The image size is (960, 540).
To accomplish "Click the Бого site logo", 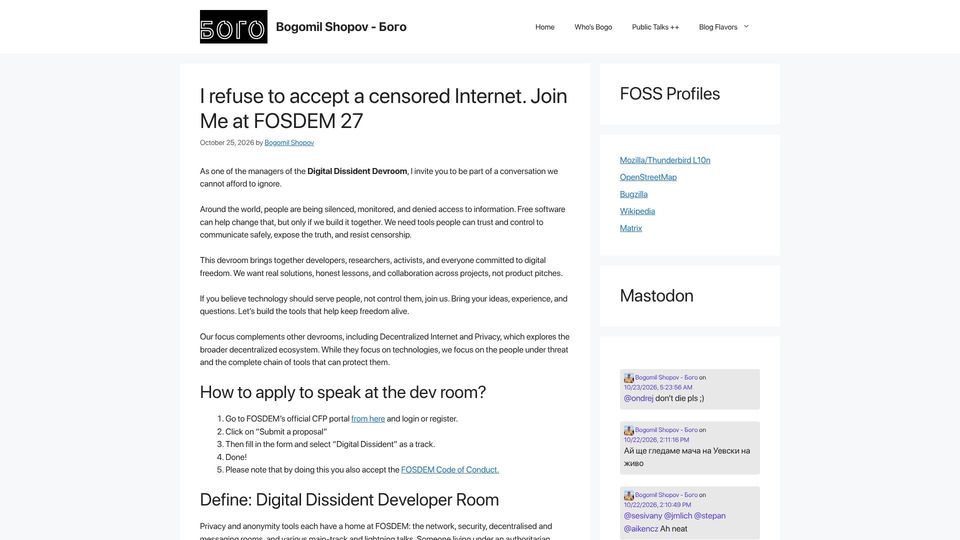I will coord(233,26).
